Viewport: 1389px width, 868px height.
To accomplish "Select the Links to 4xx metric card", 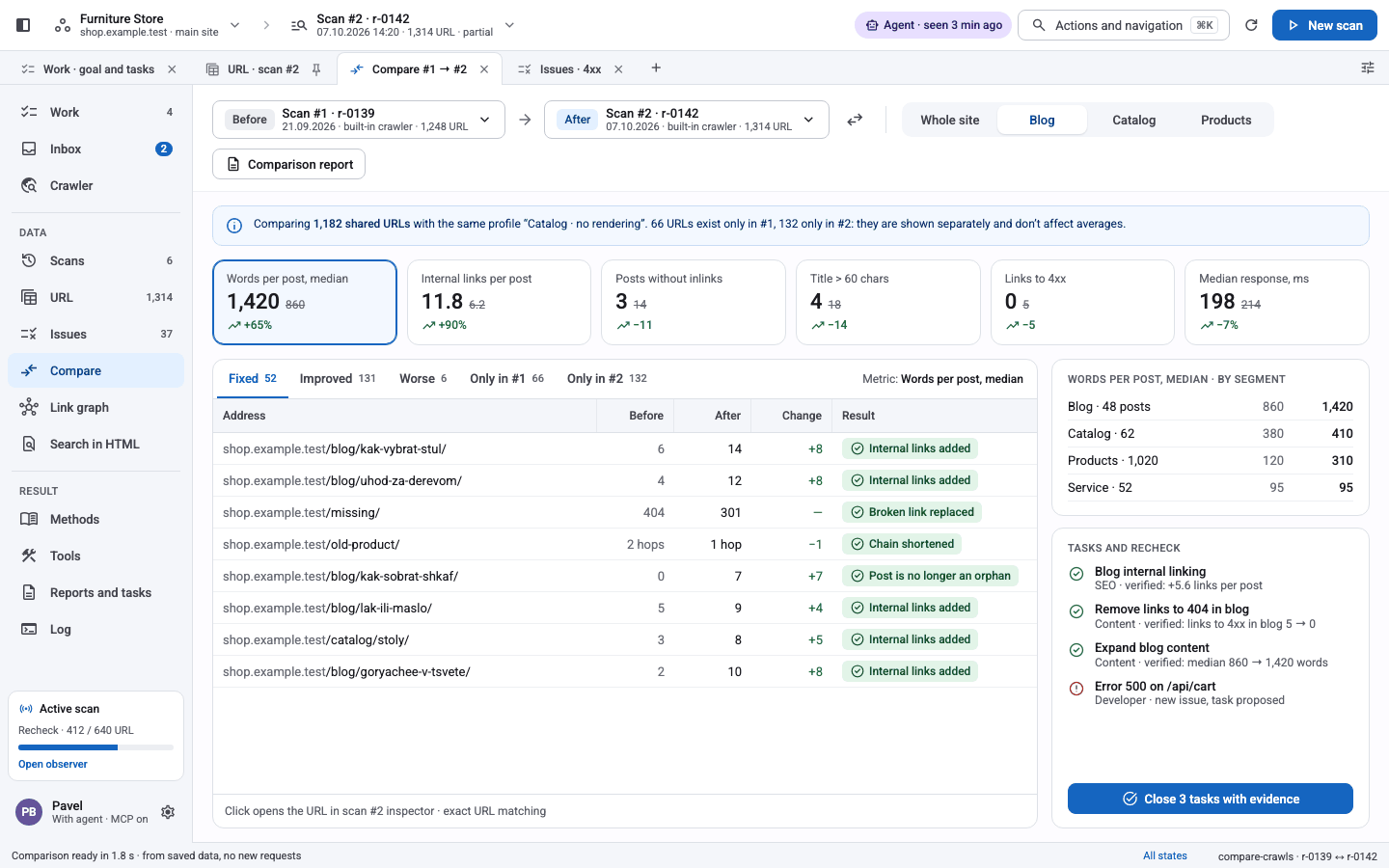I will tap(1082, 302).
